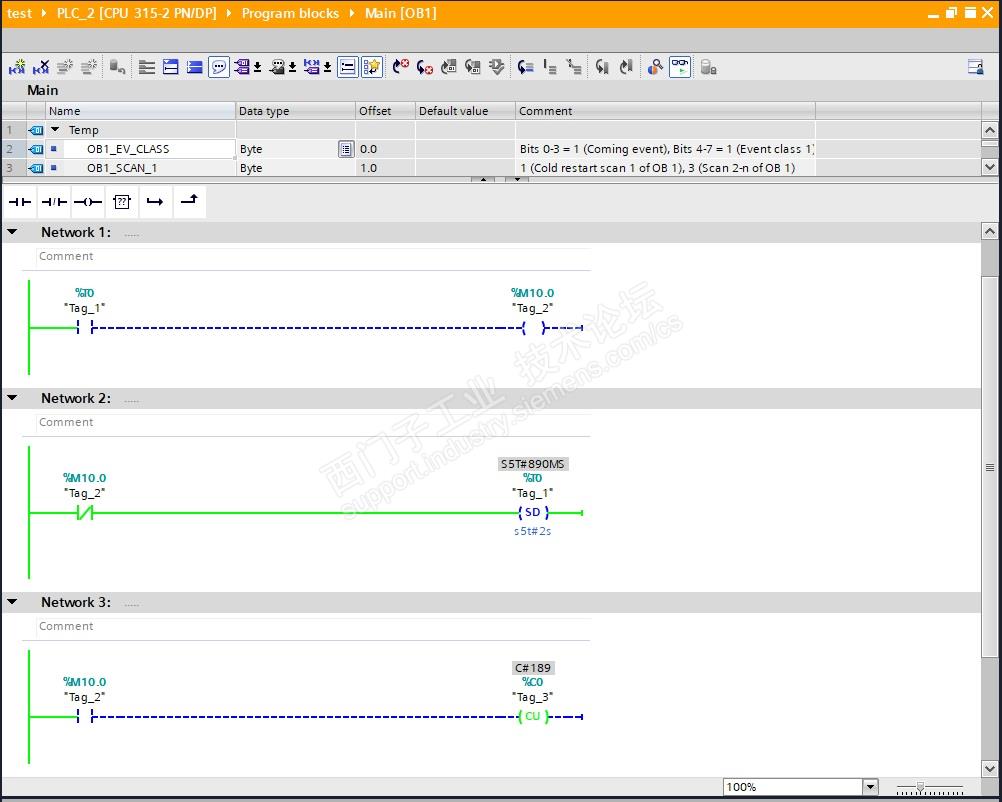Click the database lock icon in toolbar
The height and width of the screenshot is (802, 1002).
pyautogui.click(x=708, y=66)
